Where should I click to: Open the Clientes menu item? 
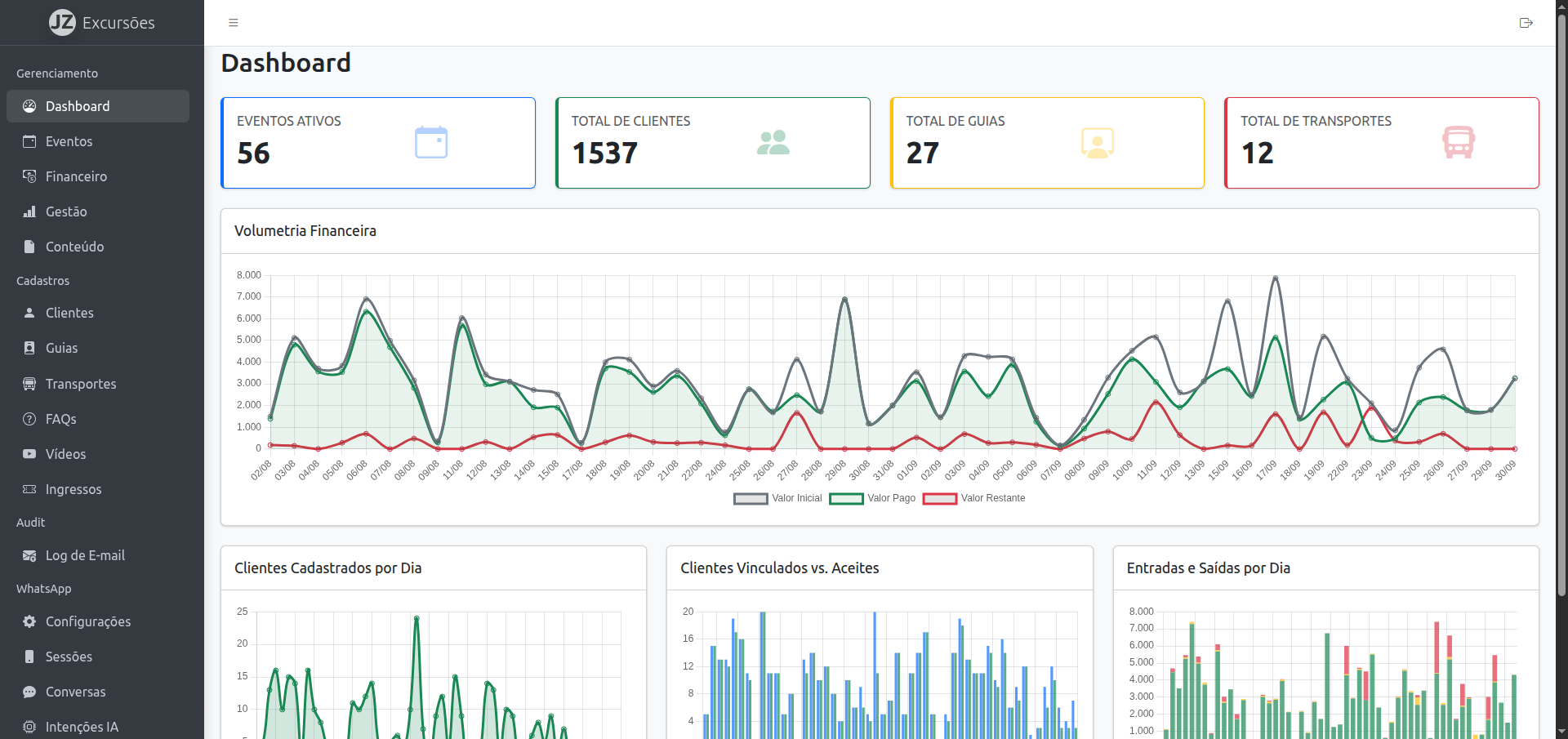click(x=69, y=313)
